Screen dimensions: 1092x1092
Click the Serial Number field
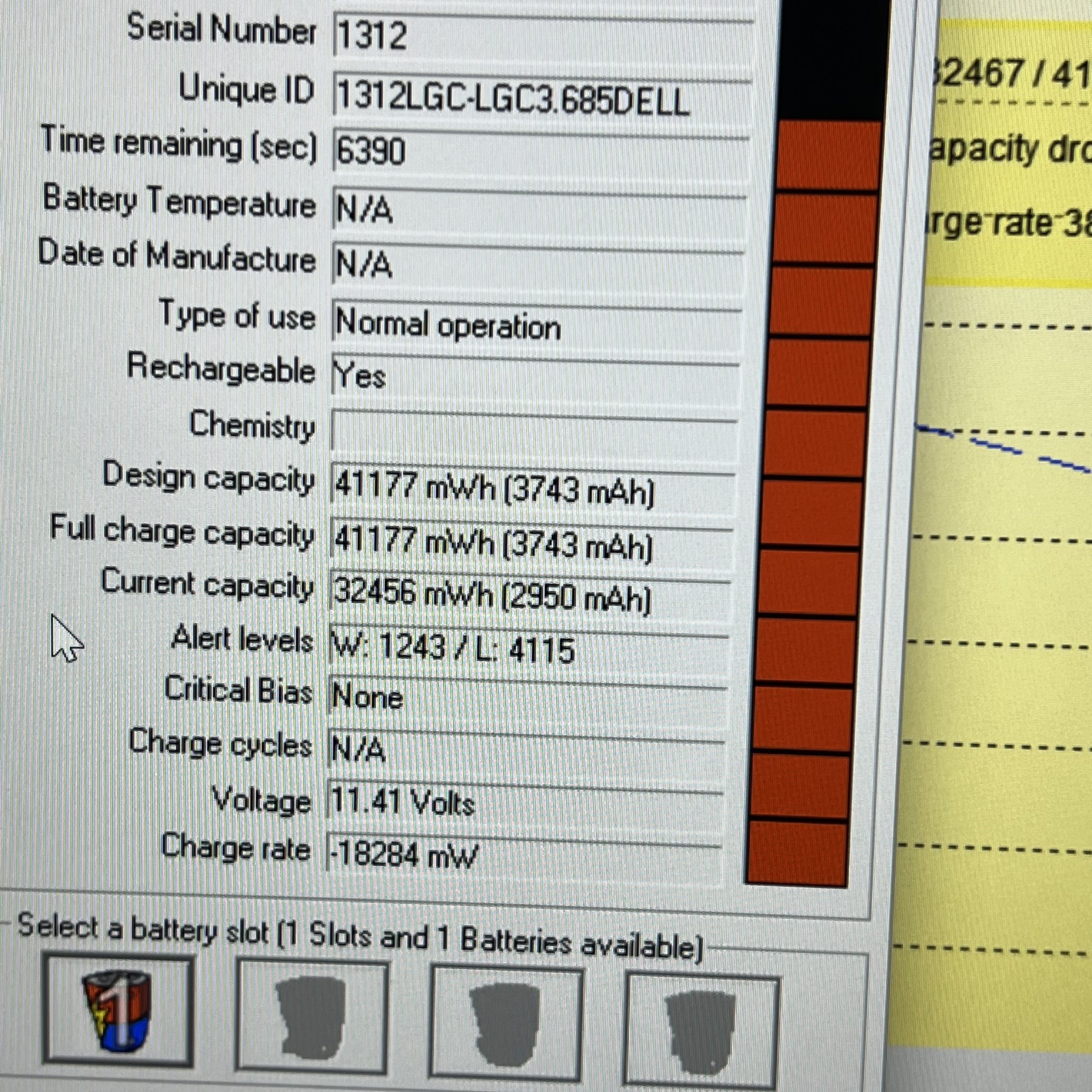pos(542,37)
